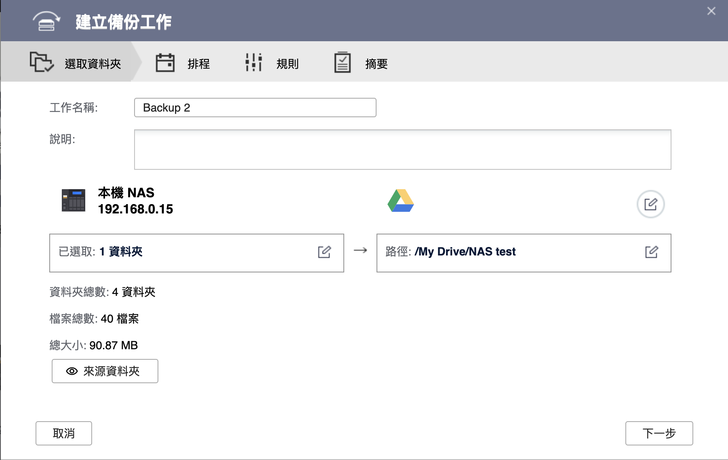Click the summary clipboard icon

pyautogui.click(x=343, y=63)
